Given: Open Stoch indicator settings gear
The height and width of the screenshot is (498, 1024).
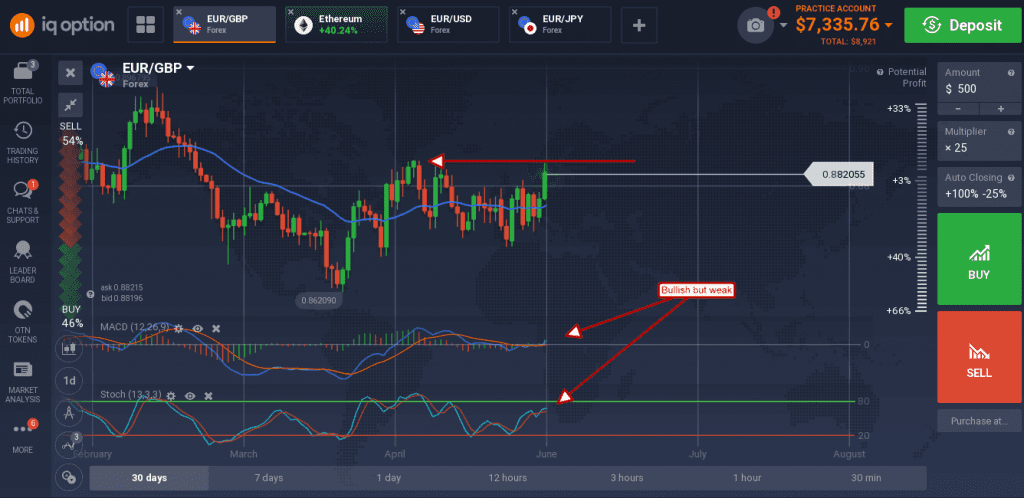Looking at the screenshot, I should tap(171, 396).
